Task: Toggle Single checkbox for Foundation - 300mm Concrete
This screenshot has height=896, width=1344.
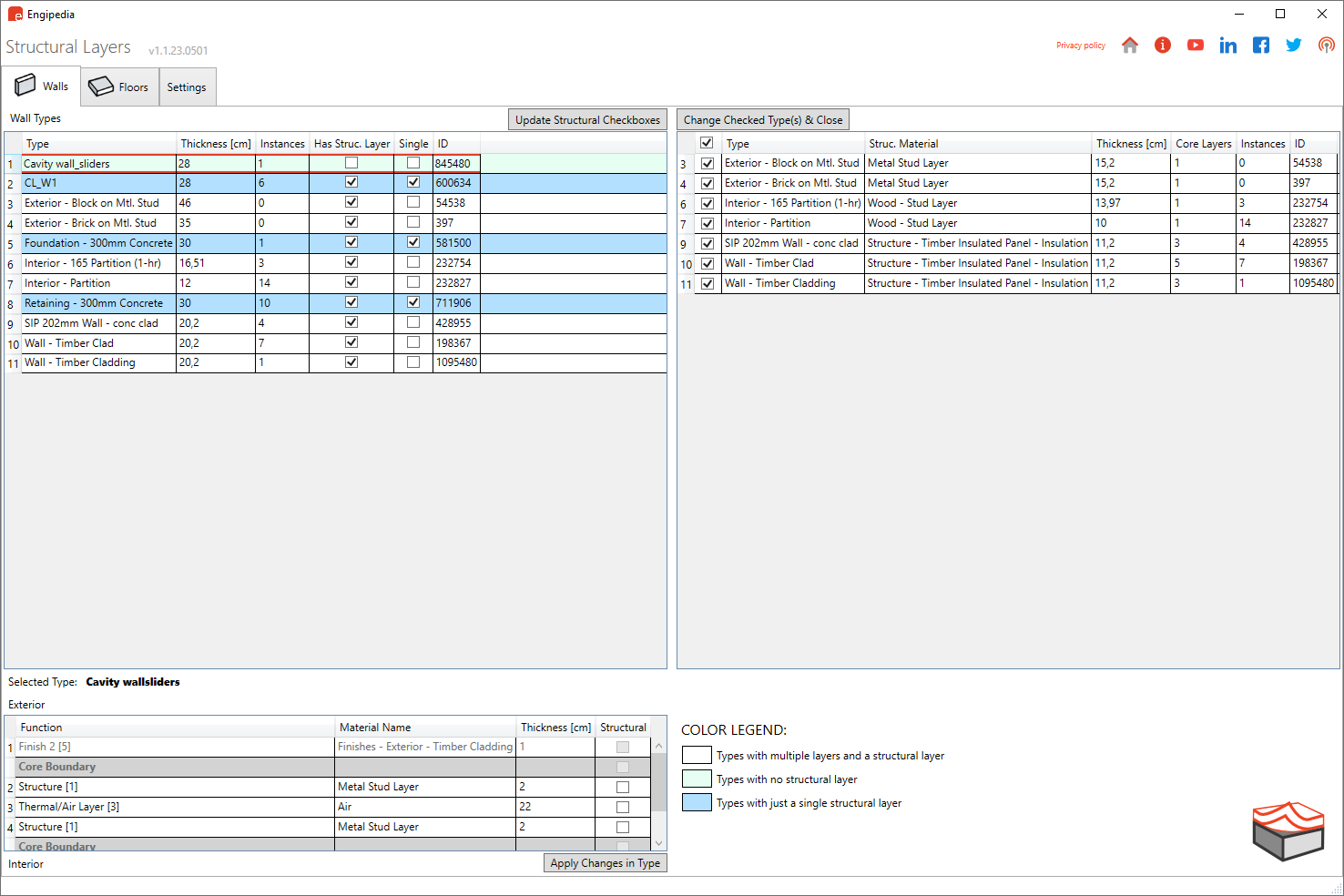Action: [x=413, y=242]
